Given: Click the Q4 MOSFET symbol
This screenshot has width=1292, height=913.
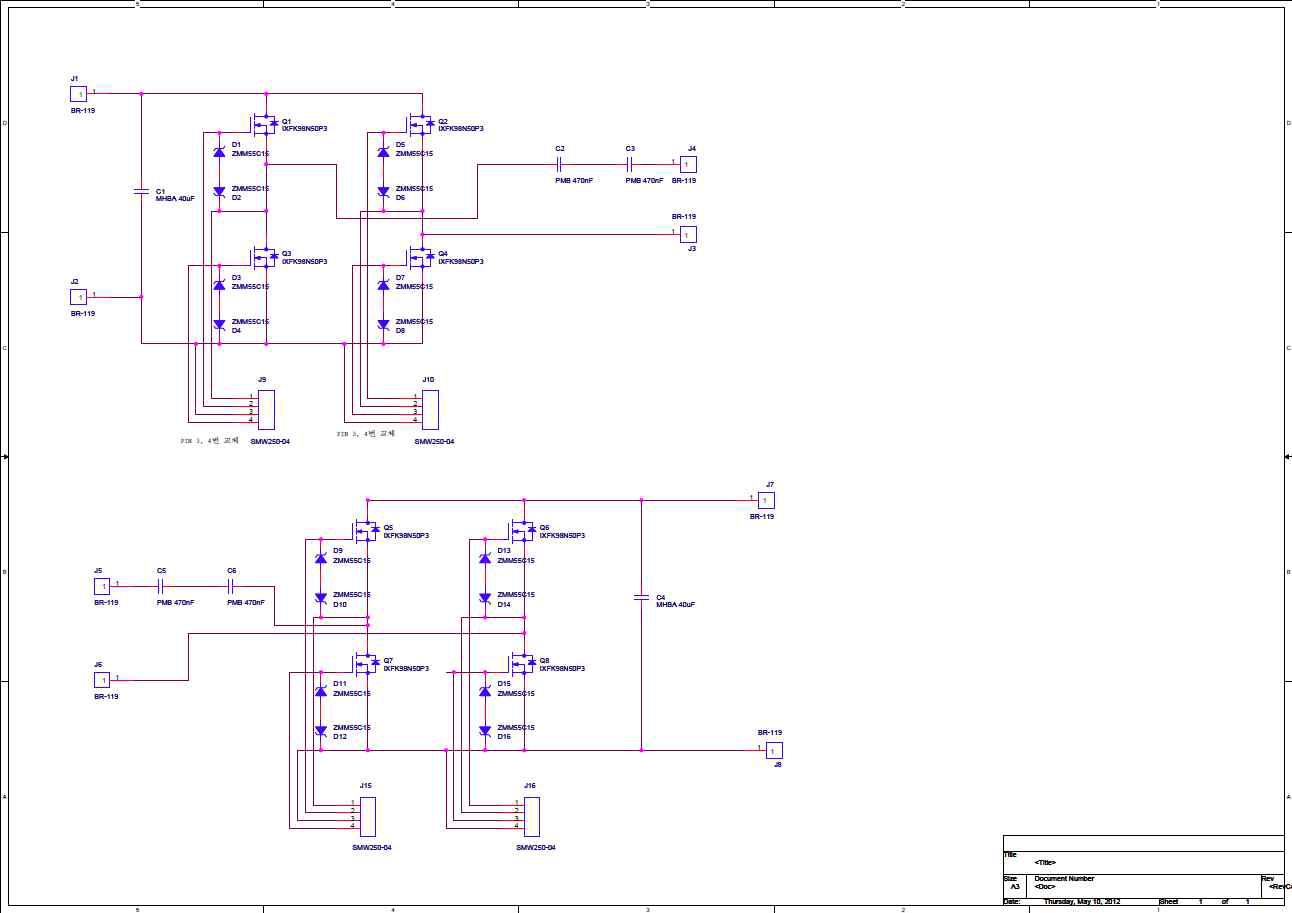Looking at the screenshot, I should click(420, 257).
